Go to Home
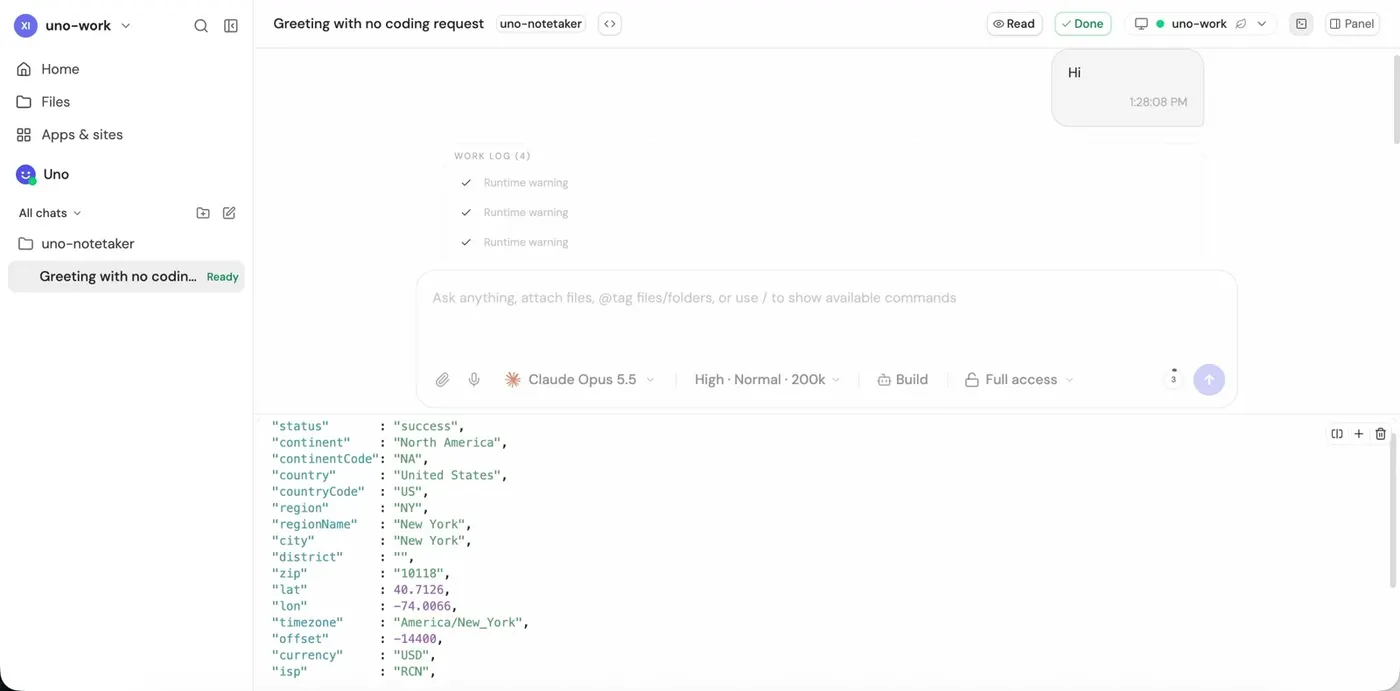Viewport: 1400px width, 691px height. 60,69
